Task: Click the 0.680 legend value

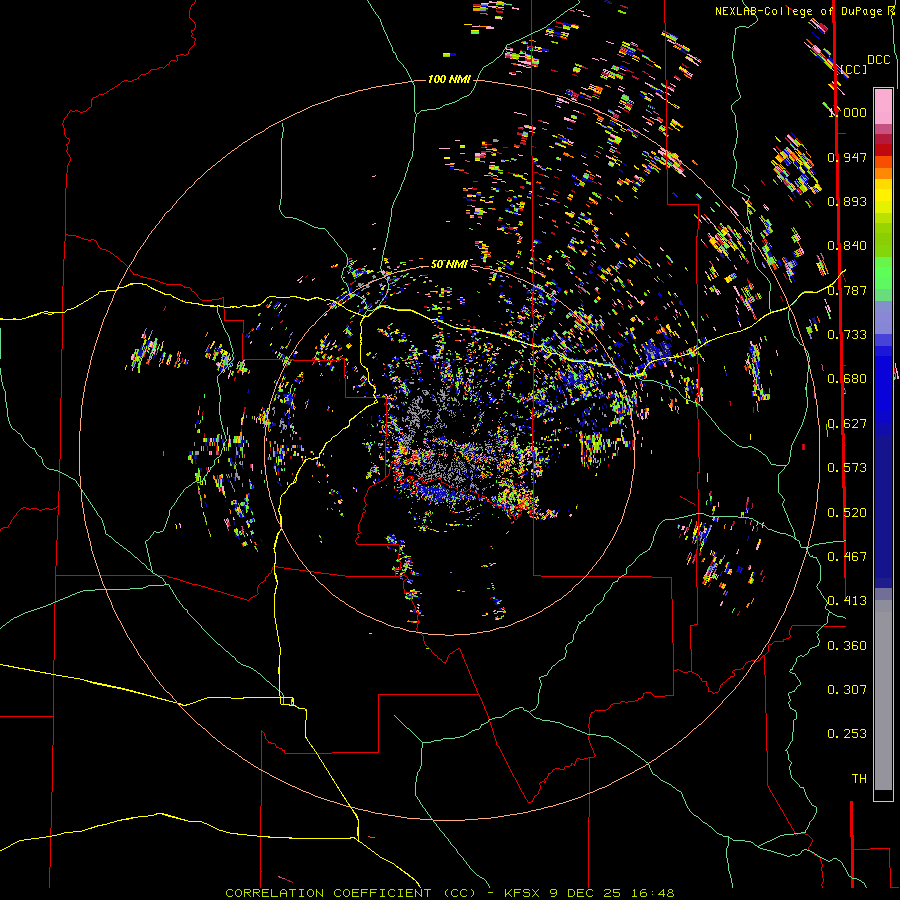Action: 847,379
